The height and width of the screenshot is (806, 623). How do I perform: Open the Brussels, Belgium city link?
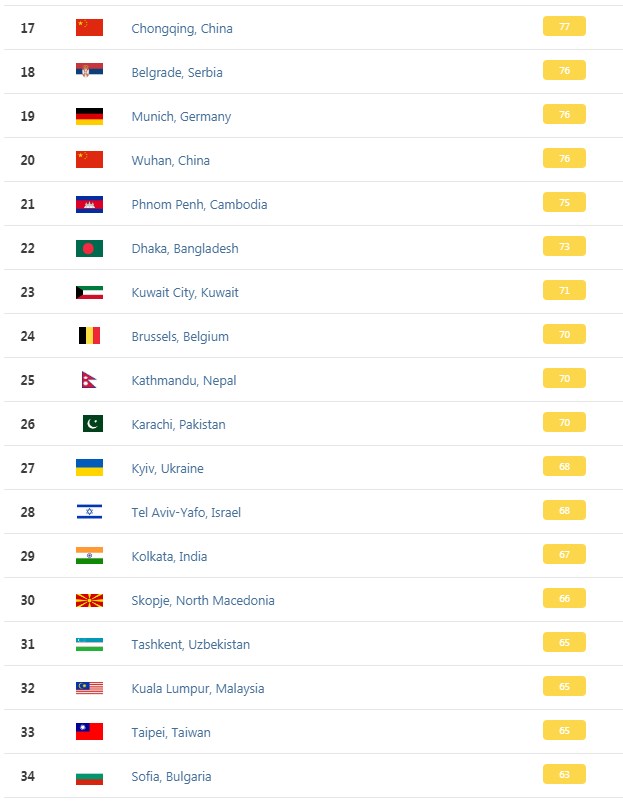click(180, 337)
